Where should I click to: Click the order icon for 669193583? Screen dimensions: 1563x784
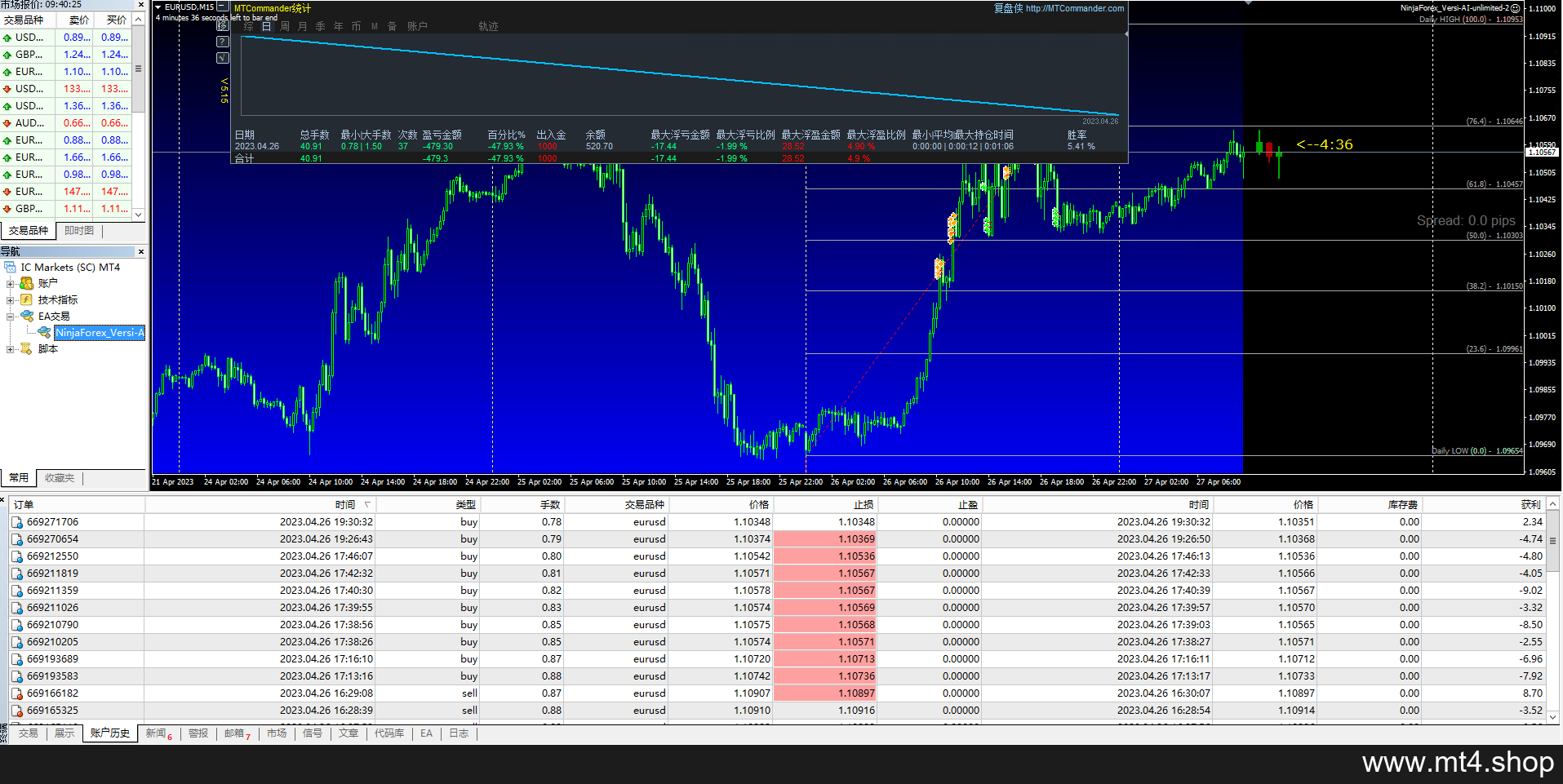pyautogui.click(x=17, y=676)
